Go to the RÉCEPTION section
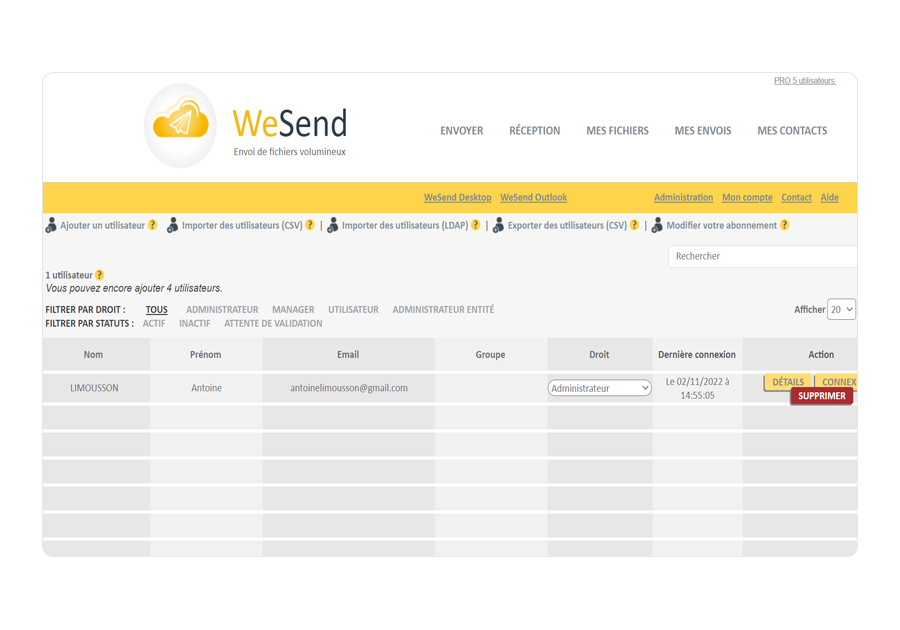 534,131
